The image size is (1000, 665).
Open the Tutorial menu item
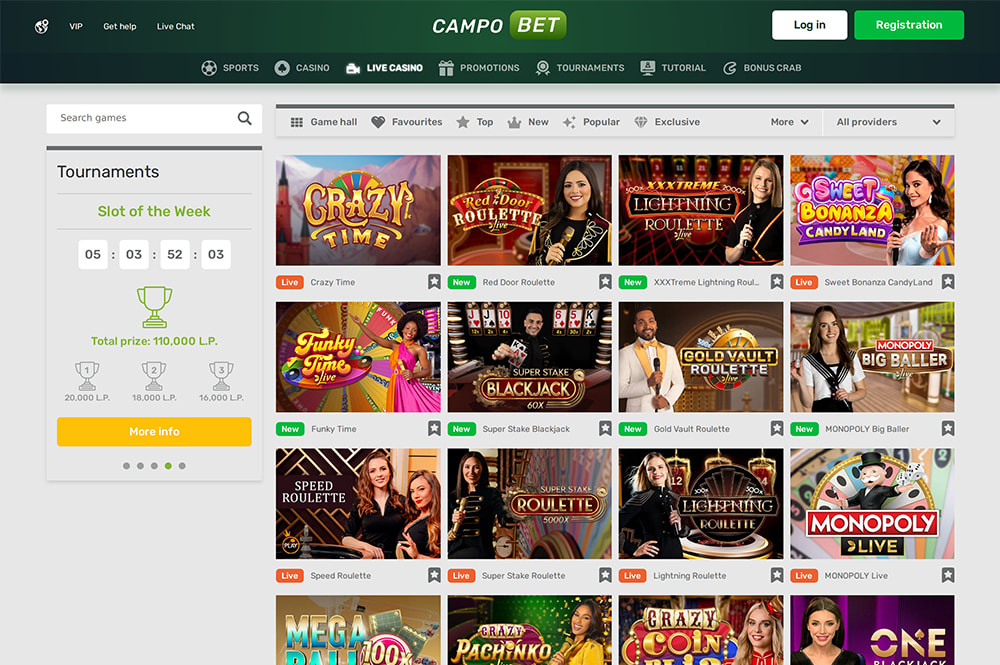coord(673,68)
